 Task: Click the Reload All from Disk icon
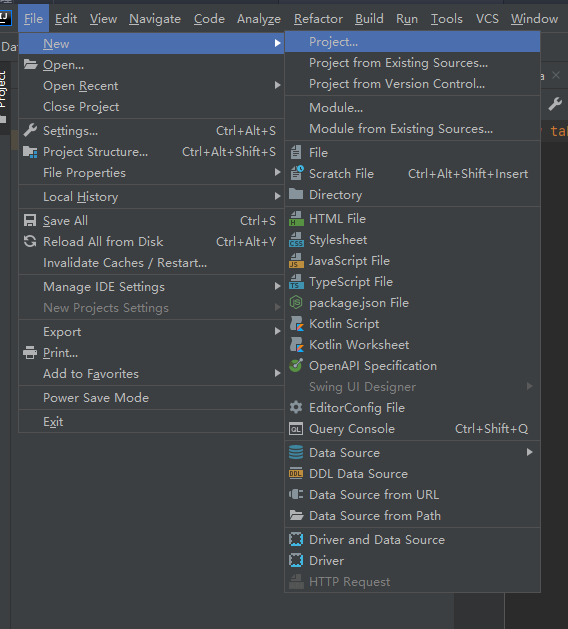coord(30,241)
